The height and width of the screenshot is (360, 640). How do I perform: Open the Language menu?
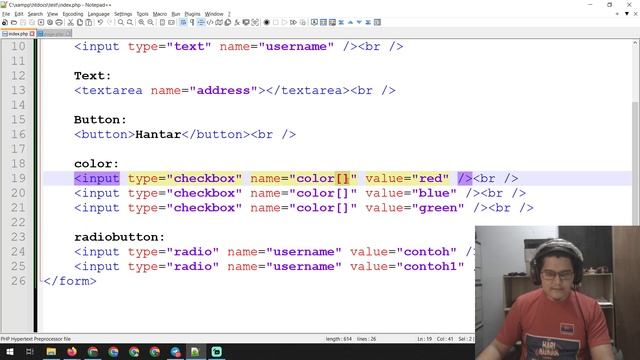(98, 14)
